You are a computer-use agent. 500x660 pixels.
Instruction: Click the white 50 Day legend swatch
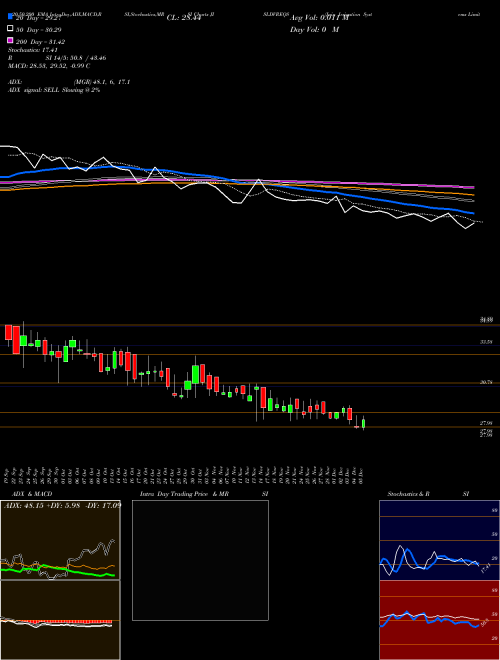(x=10, y=29)
